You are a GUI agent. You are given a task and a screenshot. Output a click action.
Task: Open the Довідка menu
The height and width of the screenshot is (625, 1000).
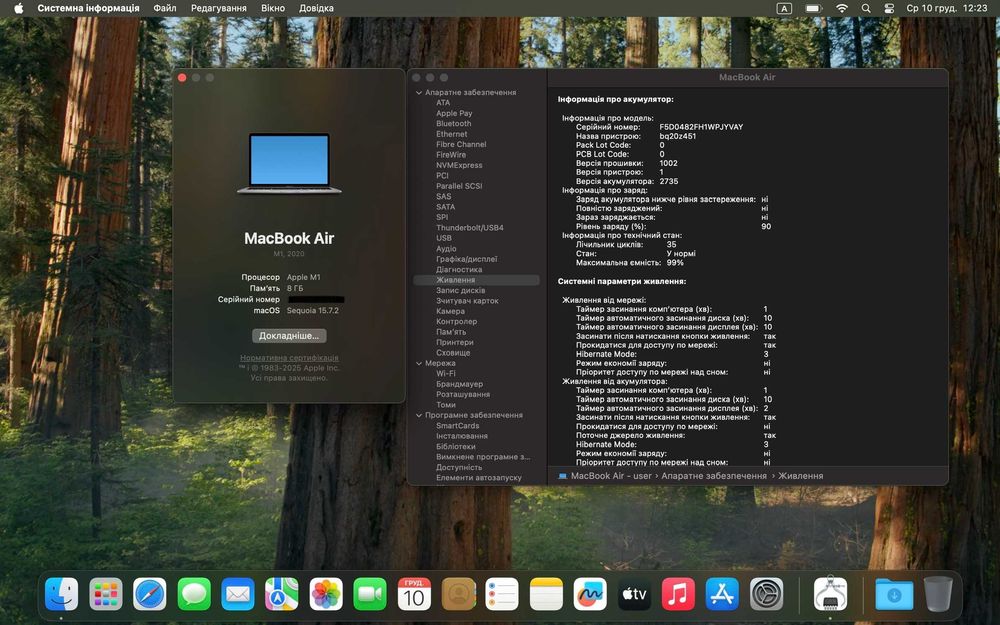(x=316, y=8)
